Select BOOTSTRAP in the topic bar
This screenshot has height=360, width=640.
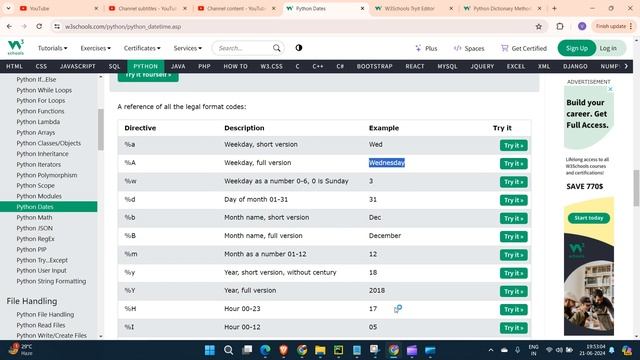(x=374, y=66)
